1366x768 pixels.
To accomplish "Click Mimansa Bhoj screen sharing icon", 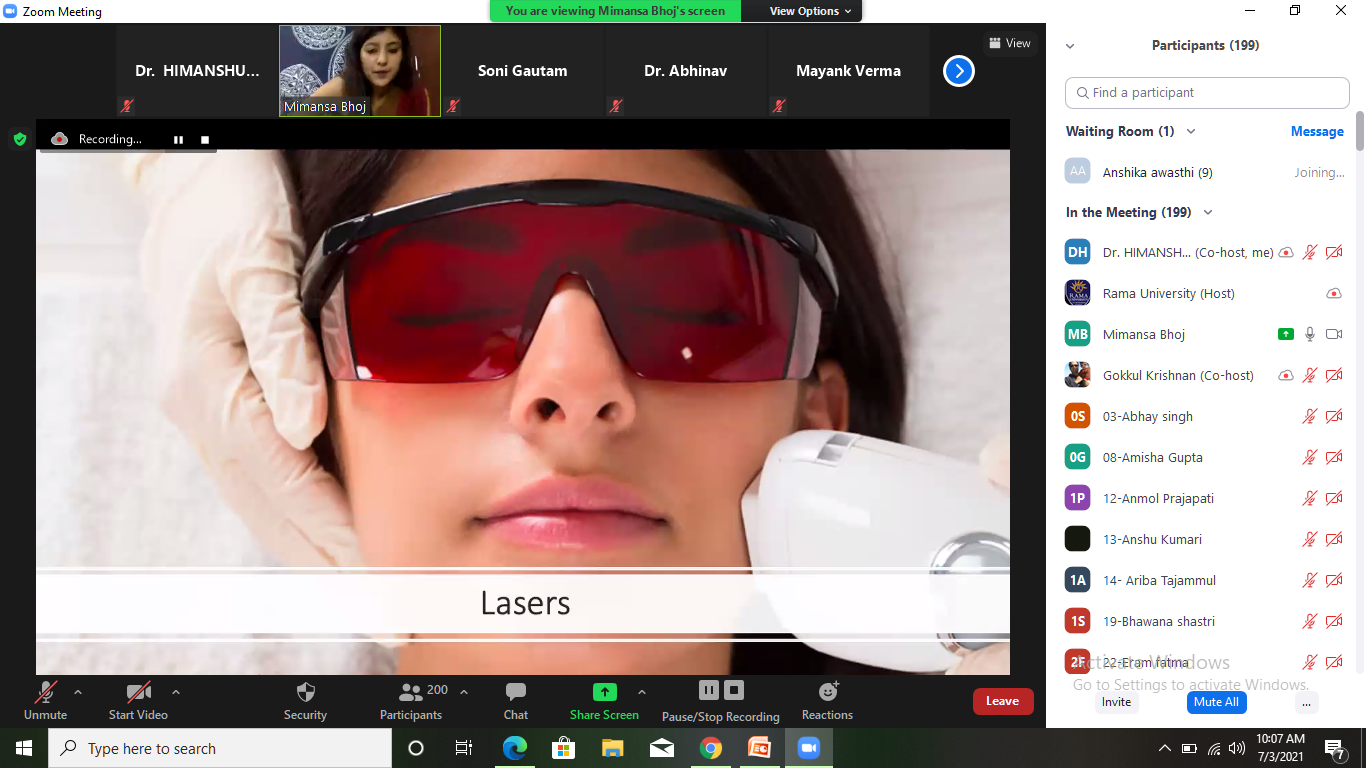I will (x=1286, y=334).
